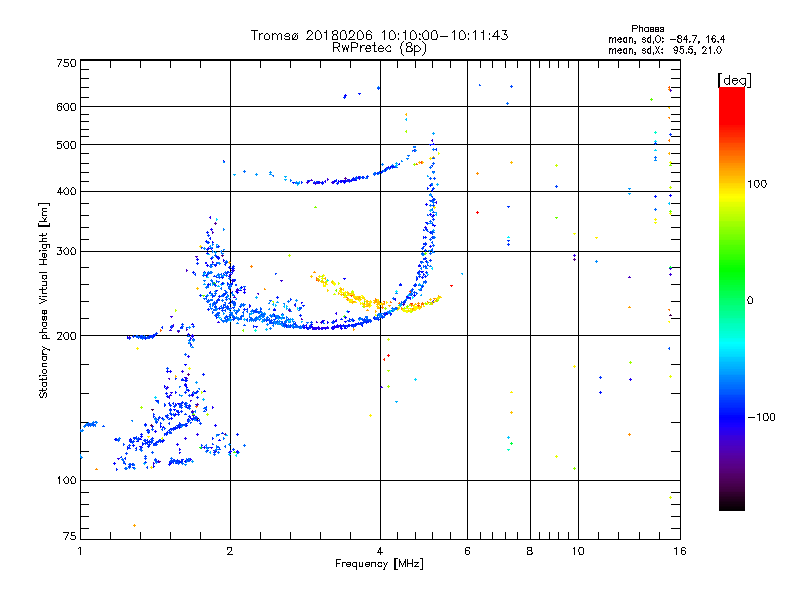This screenshot has height=600, width=800.
Task: Click the 'Phases' header text
Action: pyautogui.click(x=647, y=29)
